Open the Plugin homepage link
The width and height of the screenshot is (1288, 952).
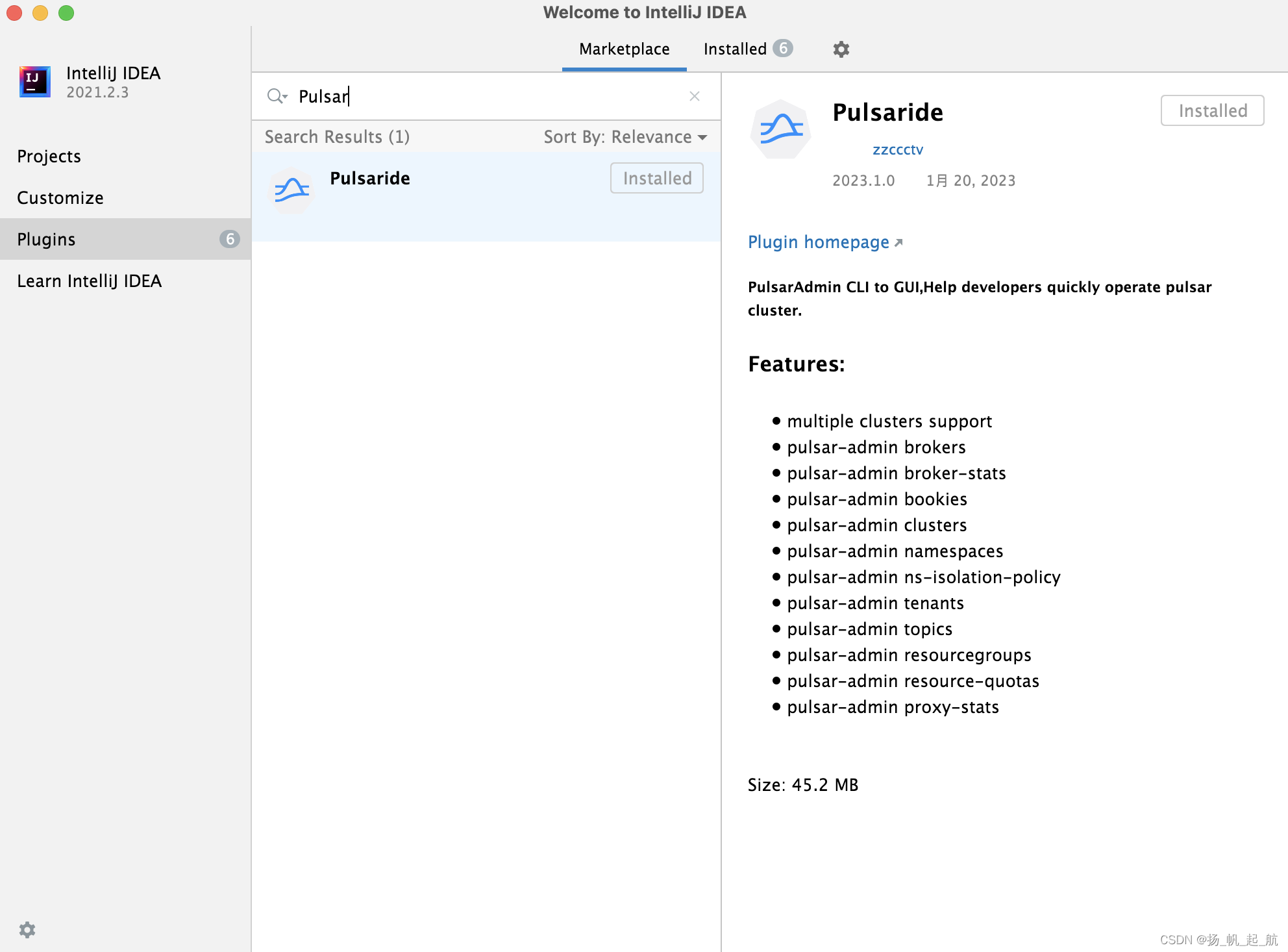pos(819,242)
